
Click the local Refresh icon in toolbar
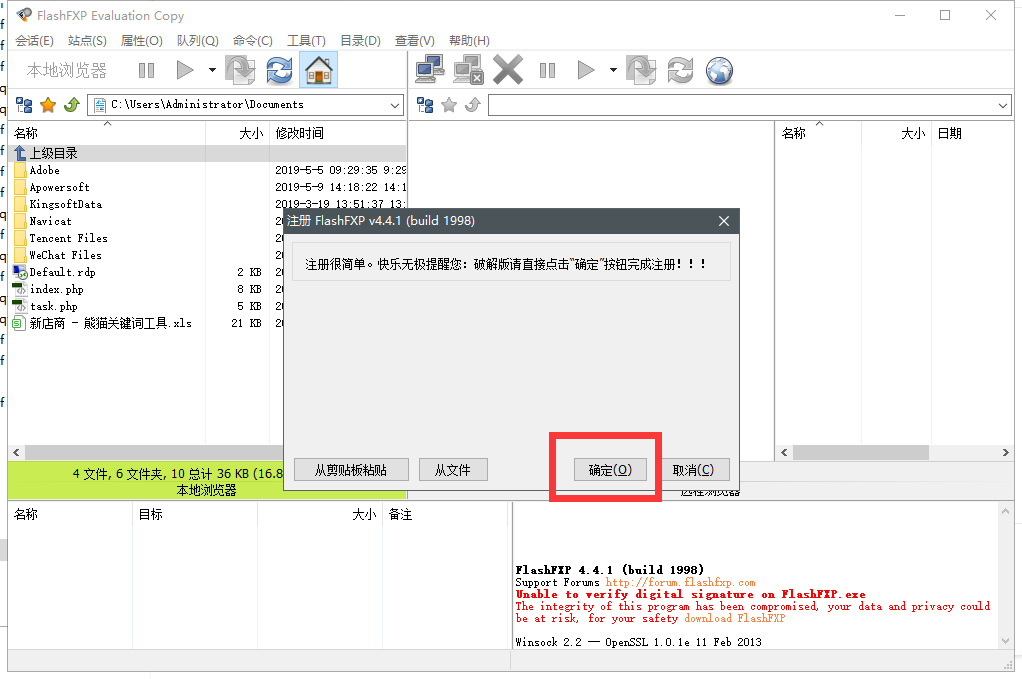(279, 70)
